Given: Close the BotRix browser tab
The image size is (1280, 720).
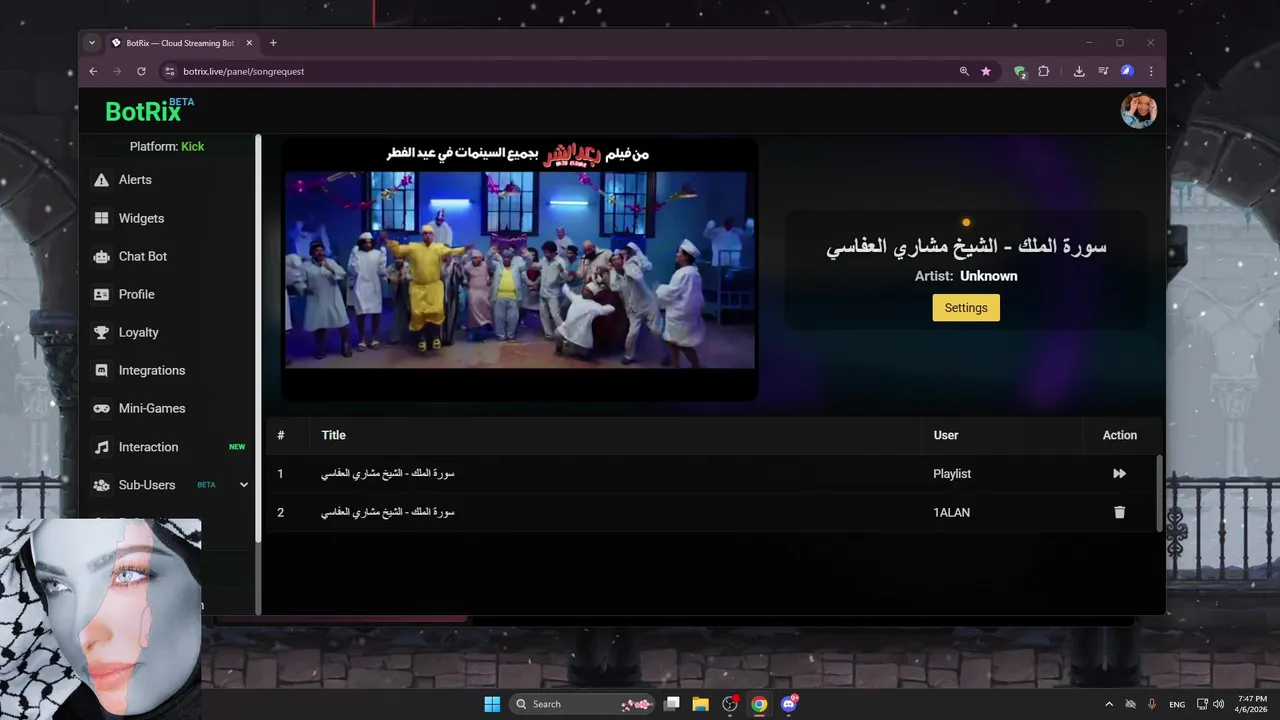Looking at the screenshot, I should tap(249, 43).
